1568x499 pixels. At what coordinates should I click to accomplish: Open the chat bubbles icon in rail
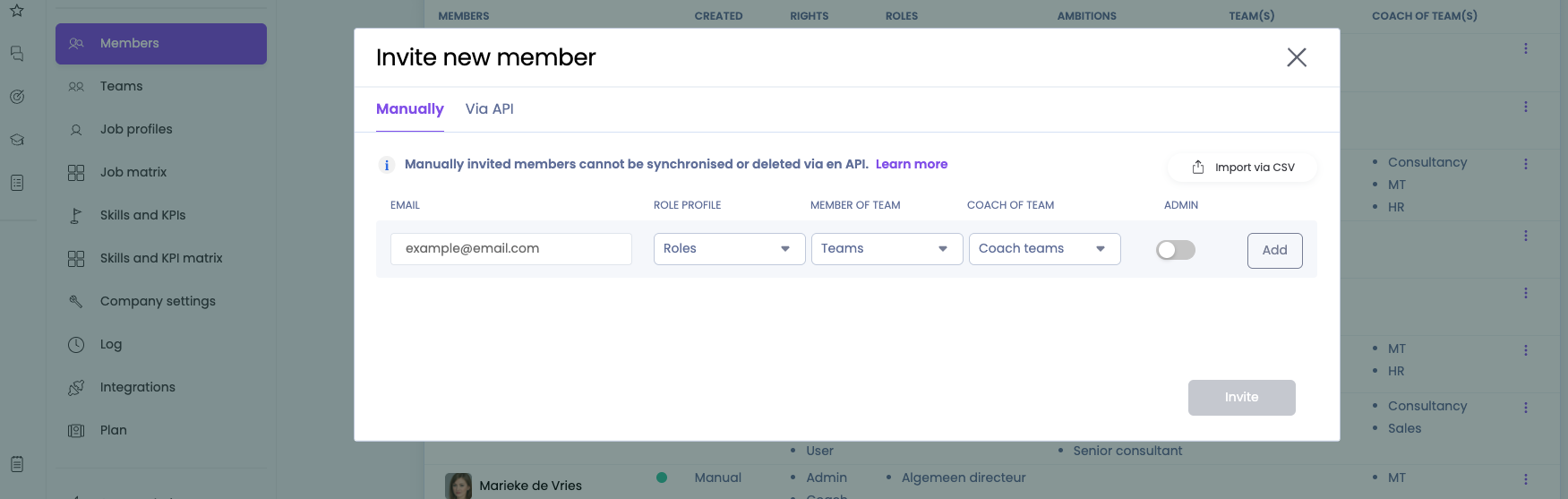pos(17,54)
